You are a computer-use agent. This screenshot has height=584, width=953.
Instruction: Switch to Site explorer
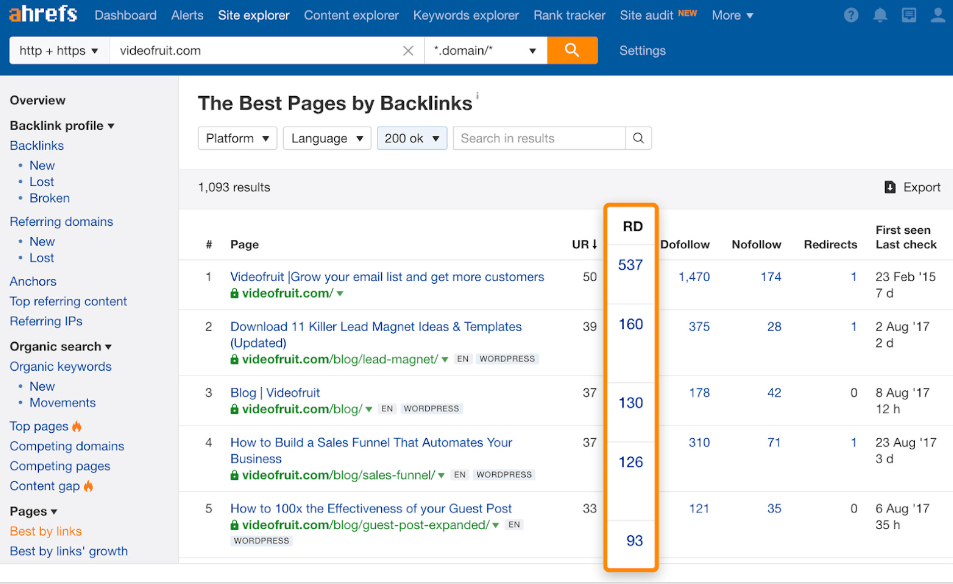coord(253,15)
